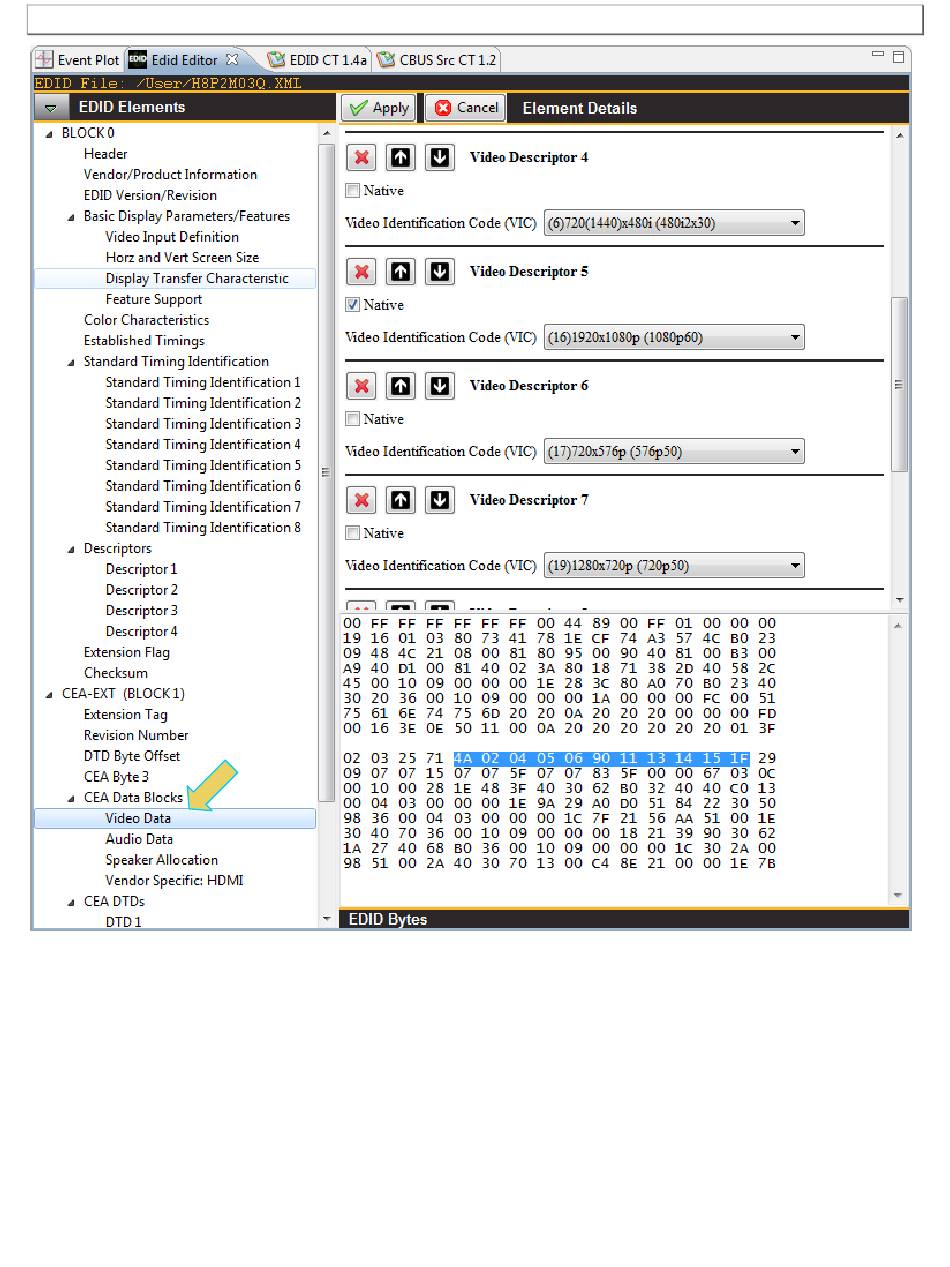Tick Native checkbox for Video Descriptor 7
Image resolution: width=950 pixels, height=1267 pixels.
[352, 533]
